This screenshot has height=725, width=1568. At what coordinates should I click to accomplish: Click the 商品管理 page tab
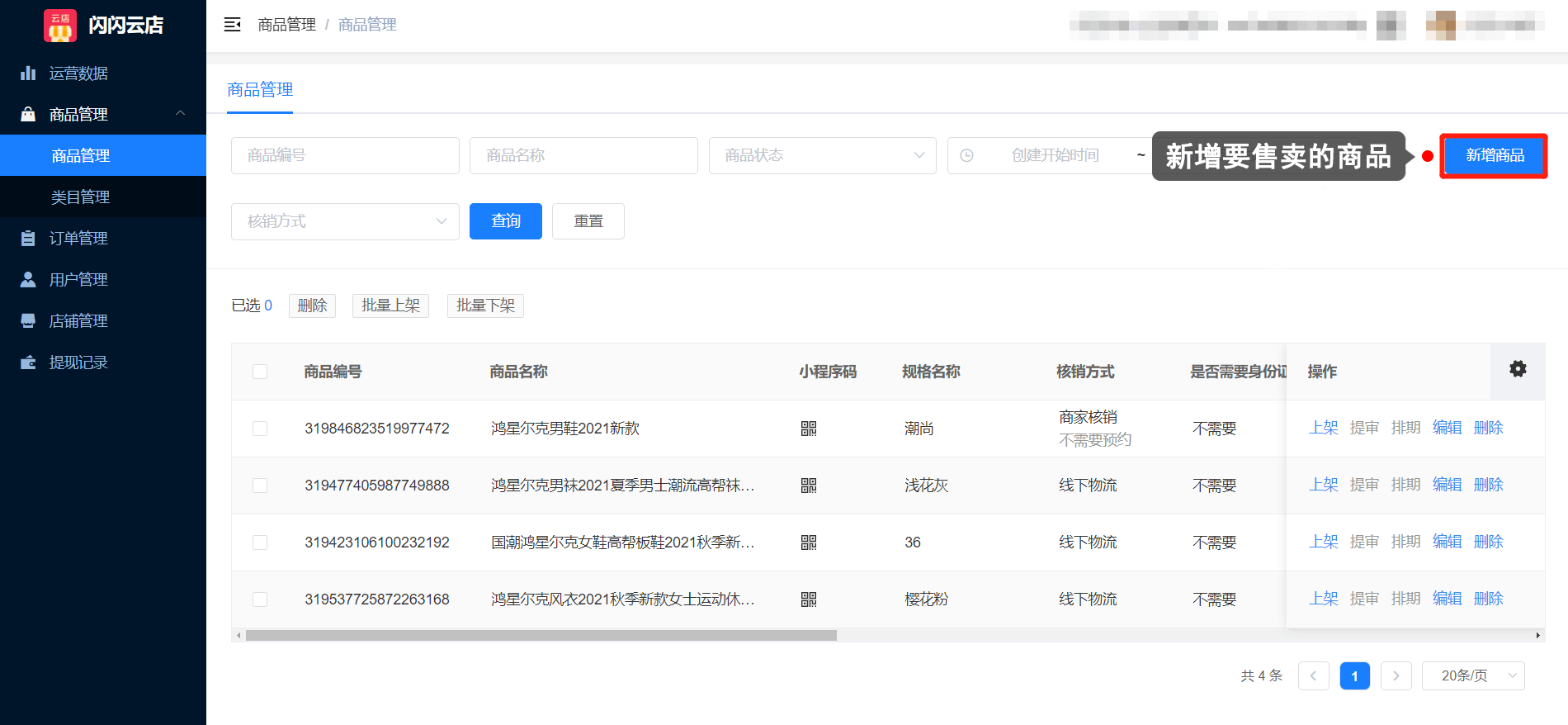coord(260,90)
